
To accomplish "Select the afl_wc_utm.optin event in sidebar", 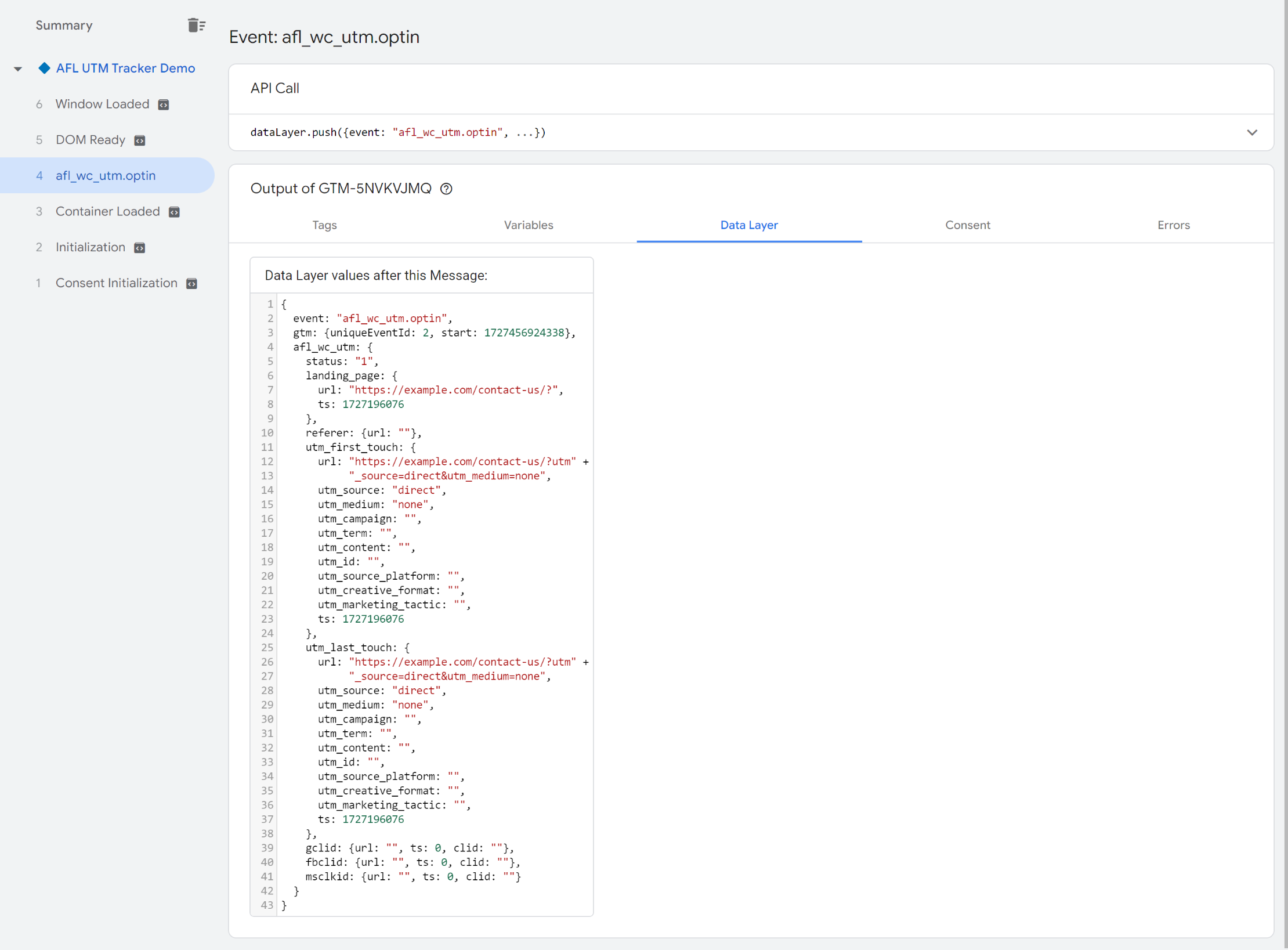I will (x=107, y=175).
